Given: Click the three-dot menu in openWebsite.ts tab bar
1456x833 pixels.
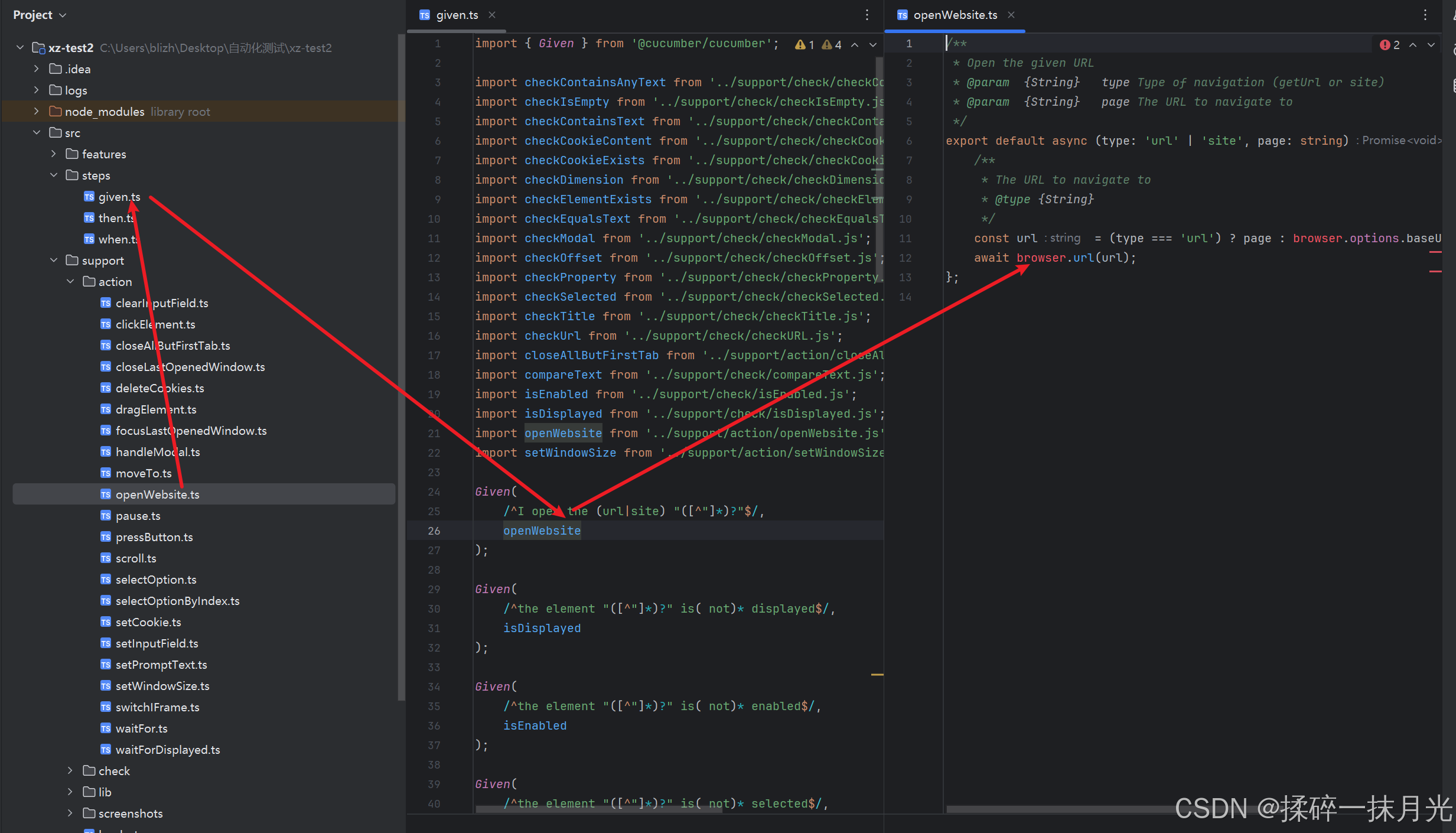Looking at the screenshot, I should click(1425, 15).
